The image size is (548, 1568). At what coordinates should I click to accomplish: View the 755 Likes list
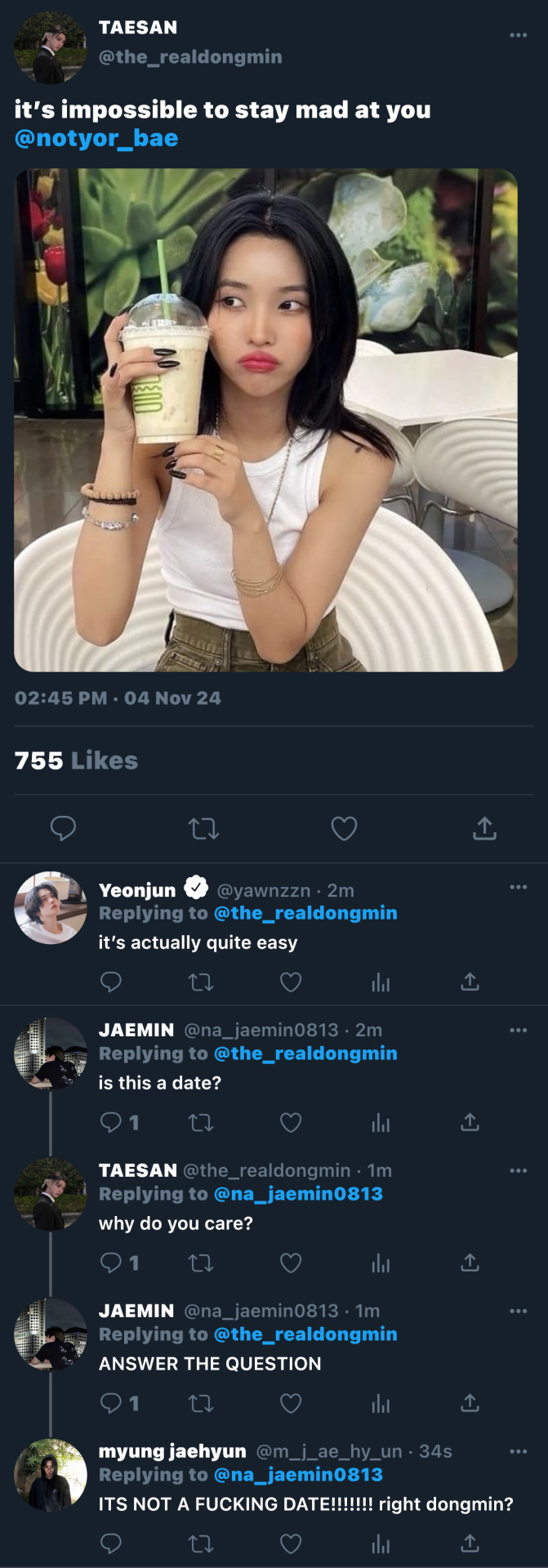(76, 760)
